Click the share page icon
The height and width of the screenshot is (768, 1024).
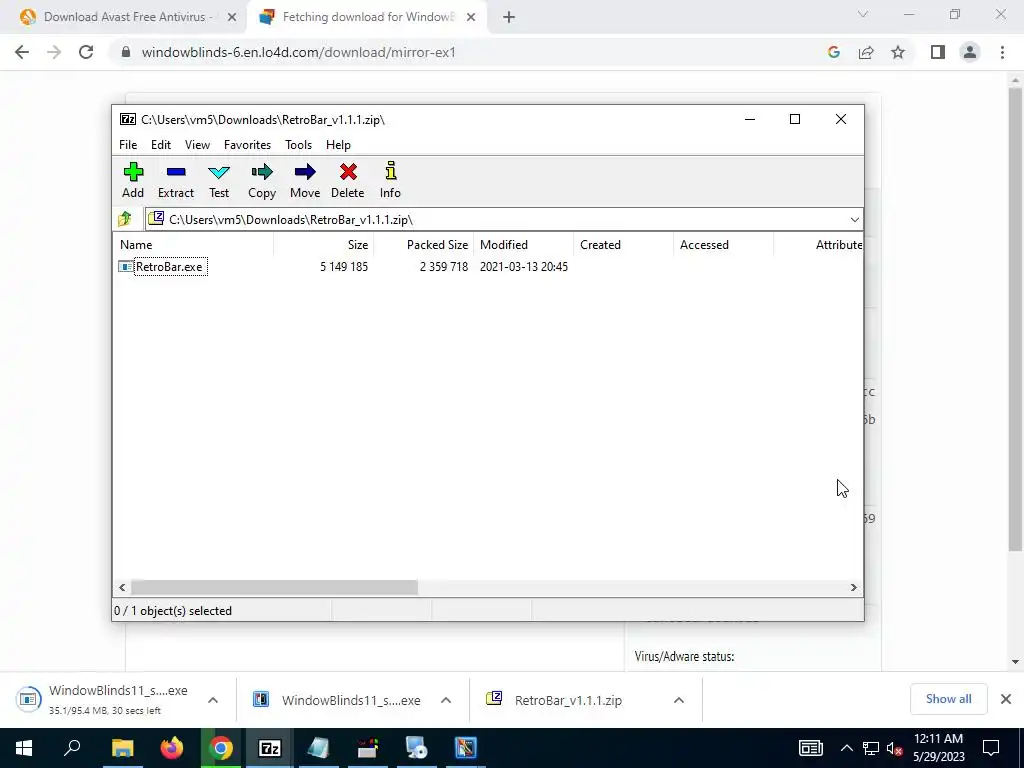pyautogui.click(x=866, y=52)
